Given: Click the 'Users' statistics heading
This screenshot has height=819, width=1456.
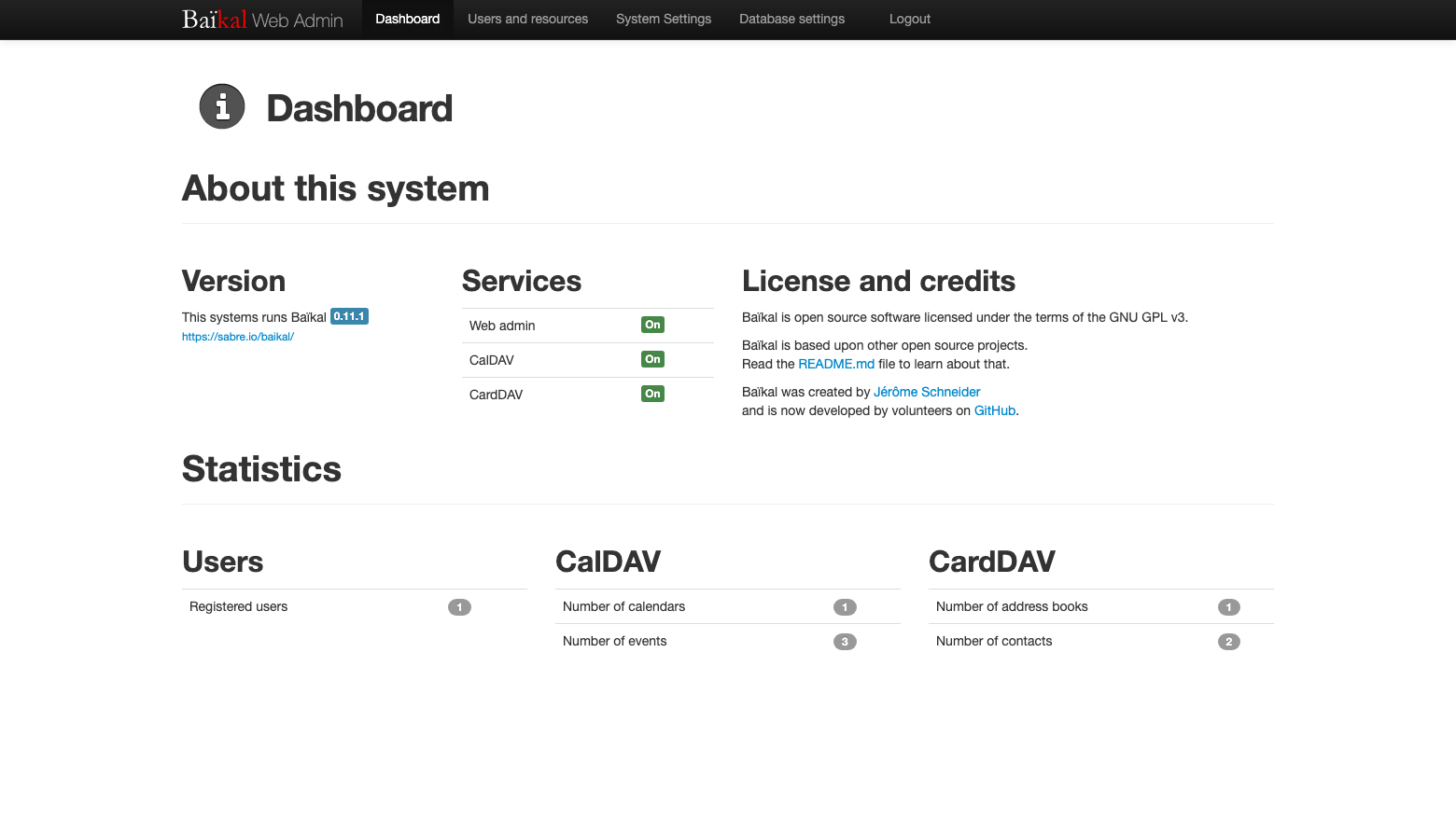Looking at the screenshot, I should click(222, 562).
